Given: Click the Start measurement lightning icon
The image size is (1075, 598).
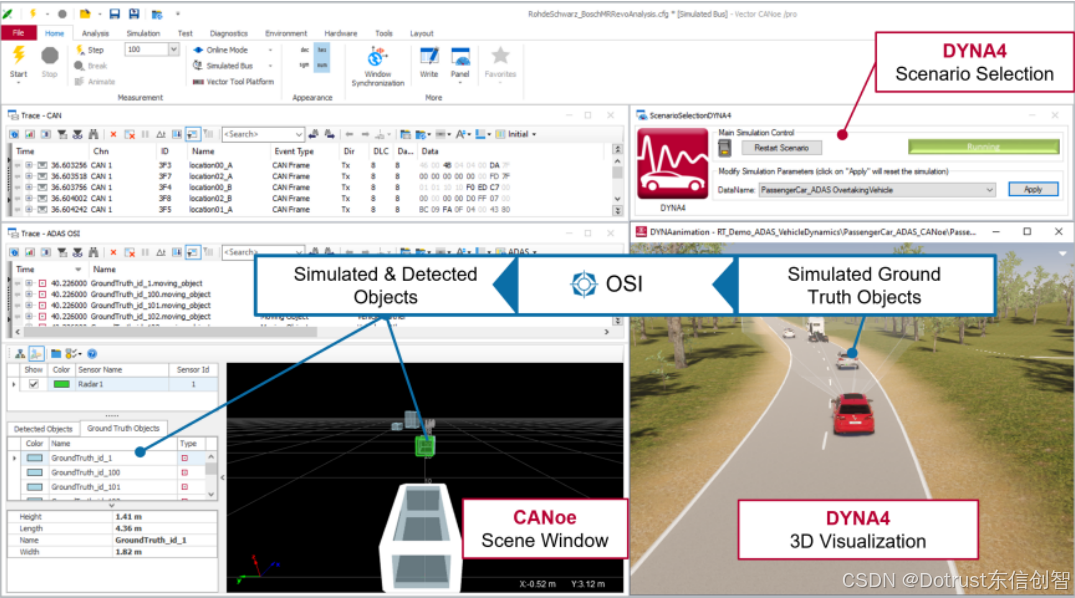Looking at the screenshot, I should coord(19,54).
